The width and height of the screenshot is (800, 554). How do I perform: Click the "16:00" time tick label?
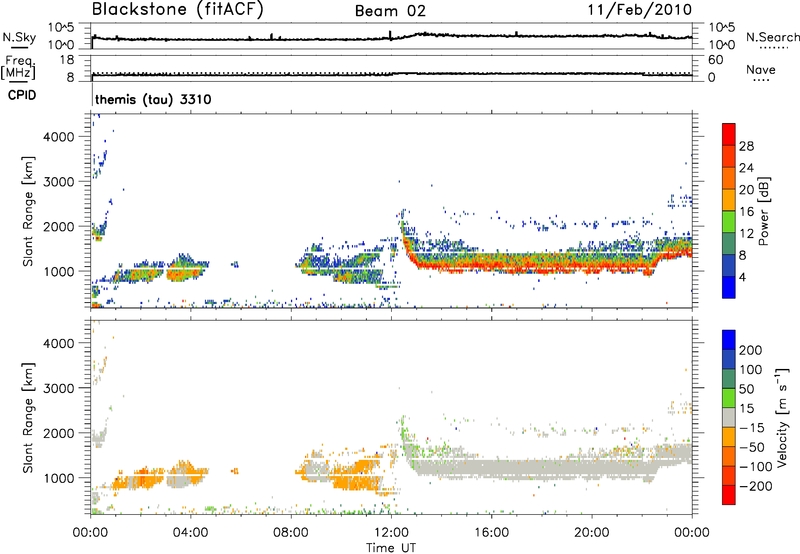coord(491,533)
